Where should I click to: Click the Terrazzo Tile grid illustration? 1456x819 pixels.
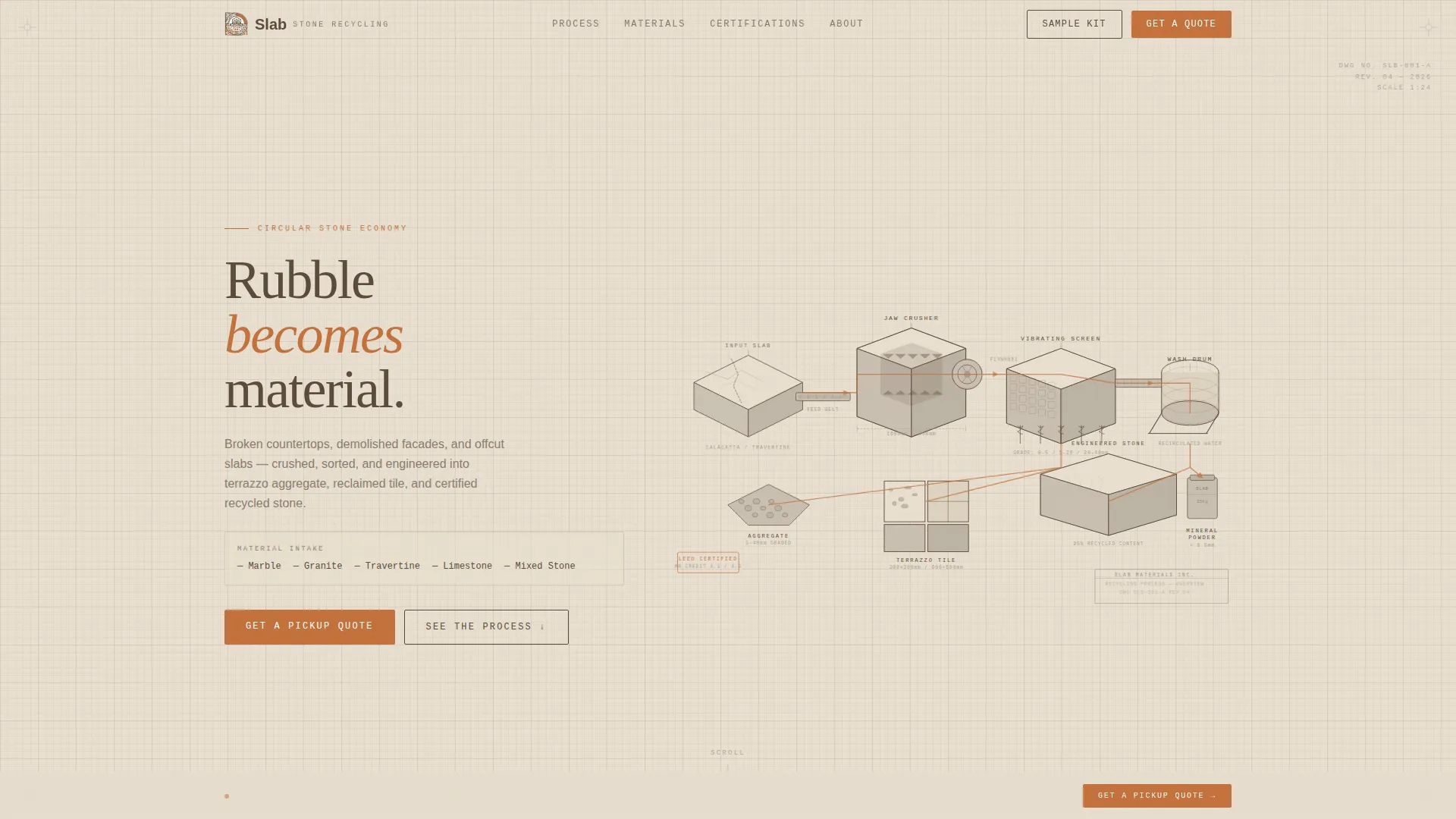(x=926, y=516)
